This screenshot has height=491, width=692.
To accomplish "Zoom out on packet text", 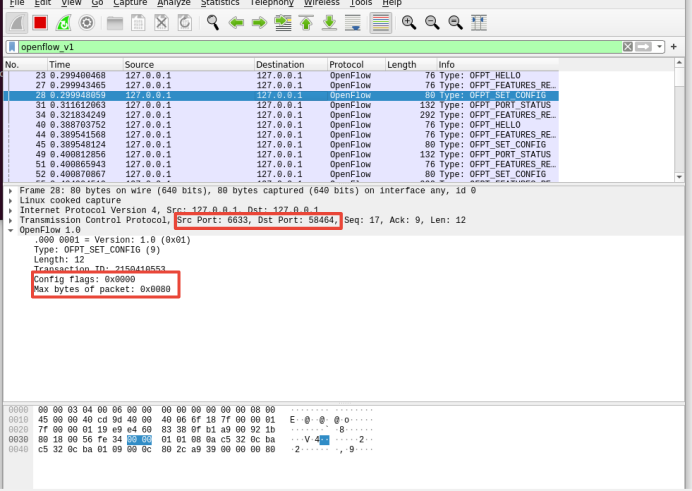I will point(432,22).
